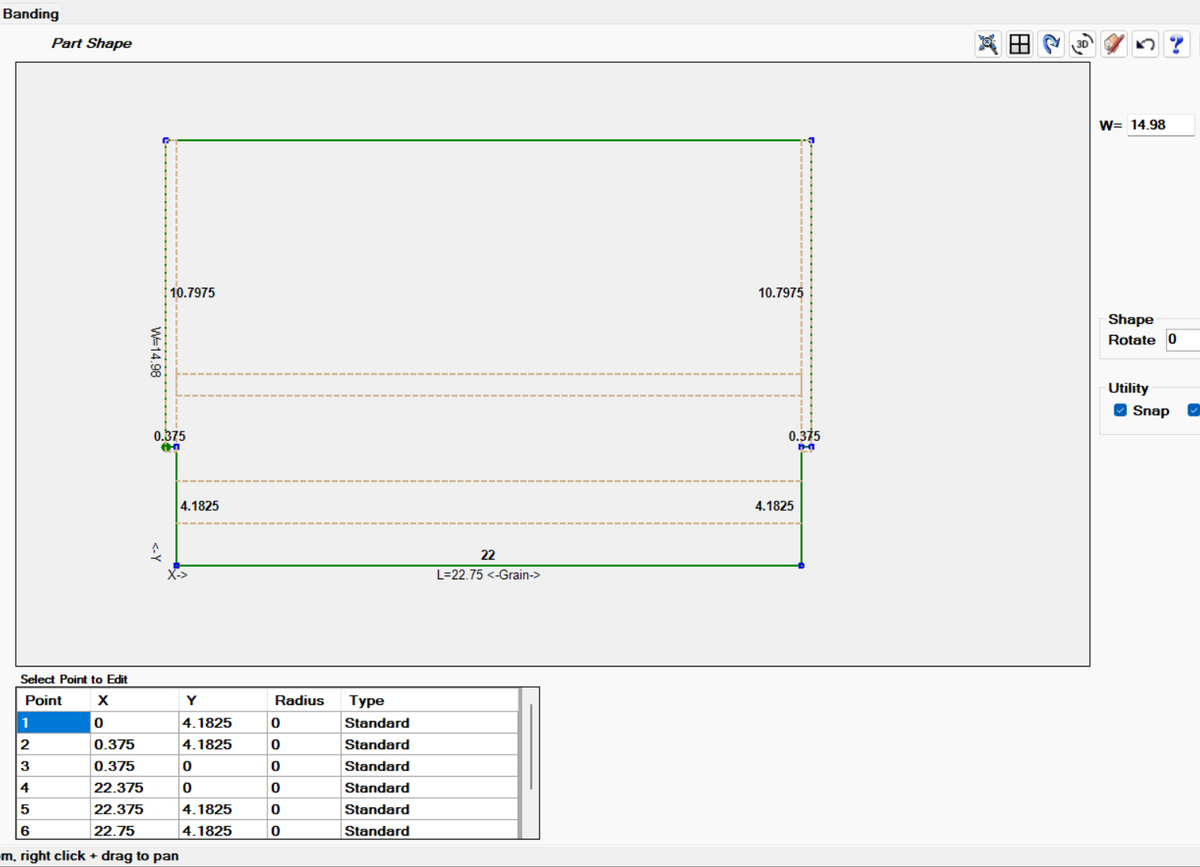The image size is (1200, 867).
Task: Select point 1 row in table
Action: coord(52,723)
